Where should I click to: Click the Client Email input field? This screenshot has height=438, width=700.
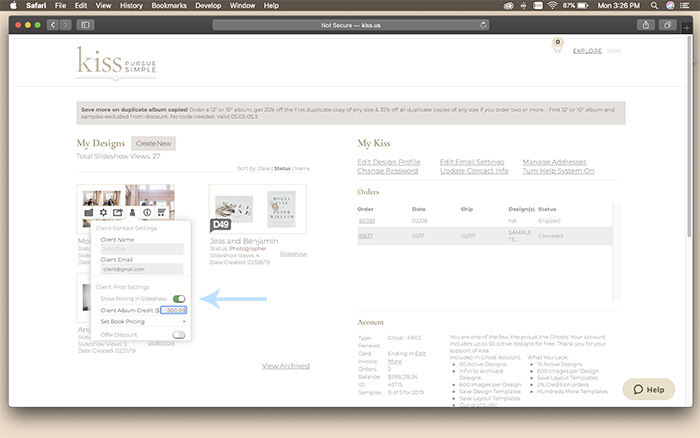142,269
